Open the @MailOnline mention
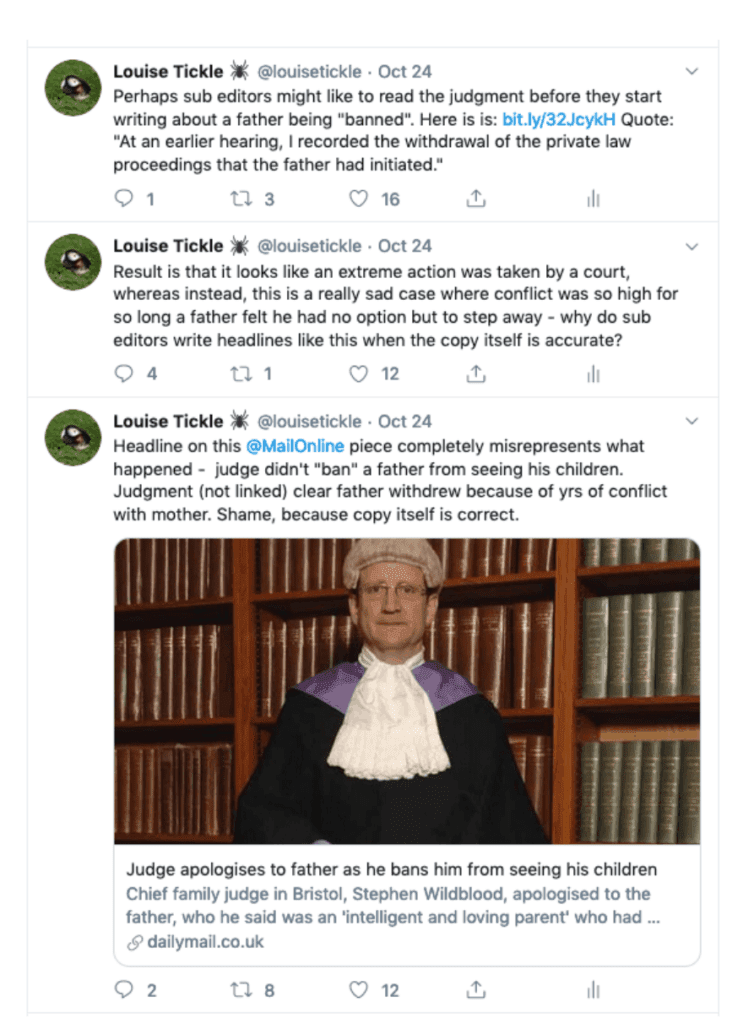Screen dimensions: 743x1024 tap(295, 446)
